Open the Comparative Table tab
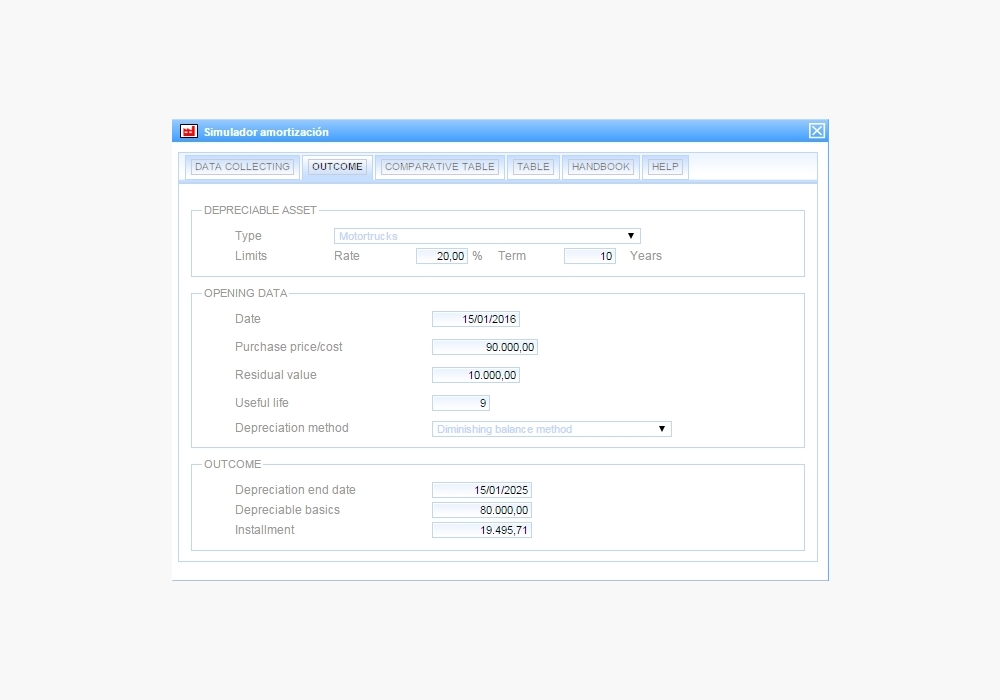 pos(439,167)
